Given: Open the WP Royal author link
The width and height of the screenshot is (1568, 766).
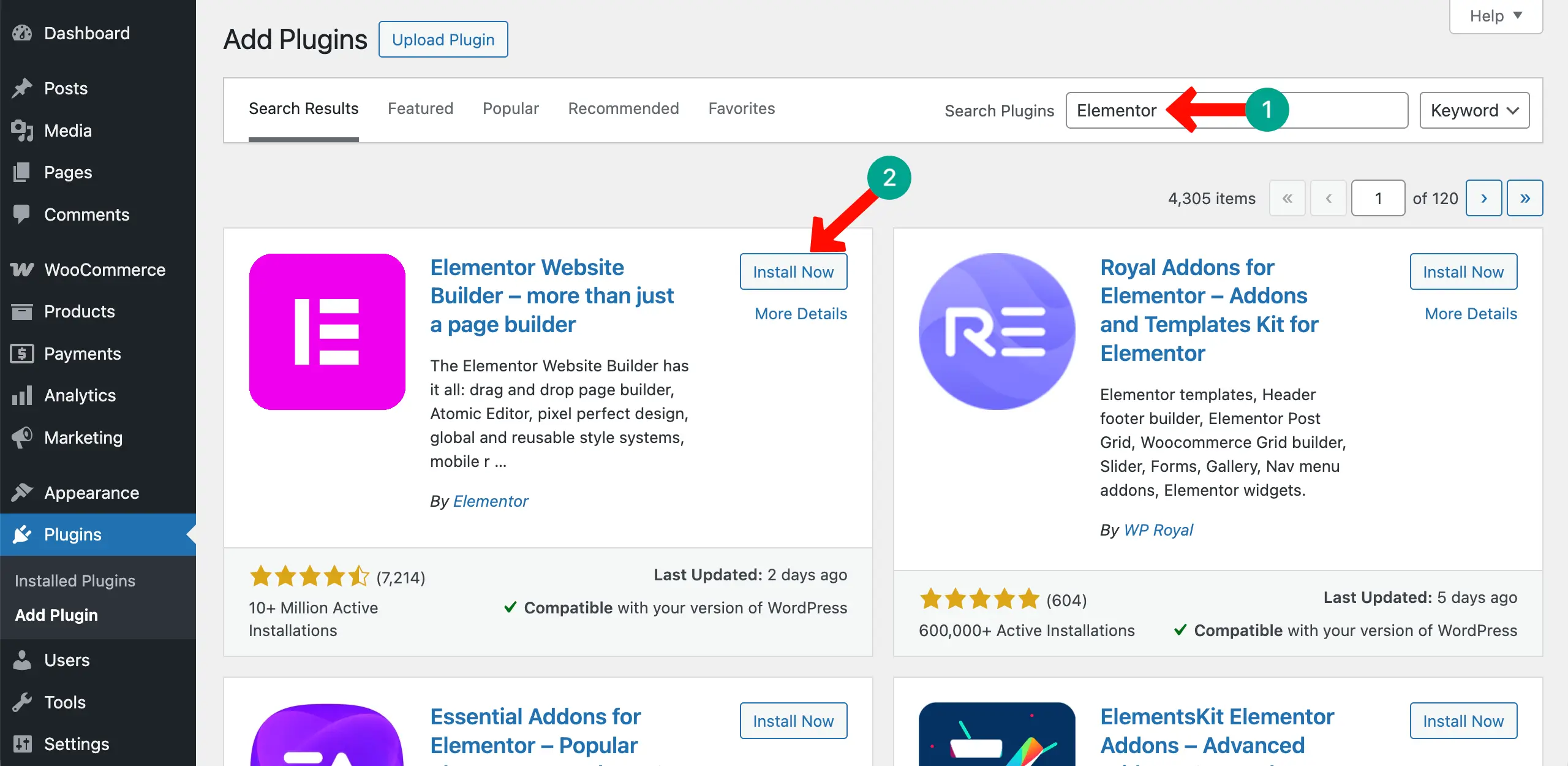Looking at the screenshot, I should pyautogui.click(x=1158, y=529).
